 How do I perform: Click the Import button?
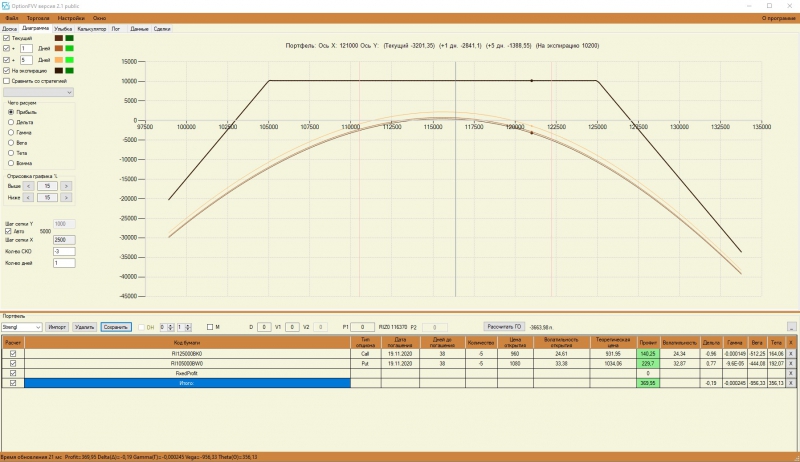(57, 327)
